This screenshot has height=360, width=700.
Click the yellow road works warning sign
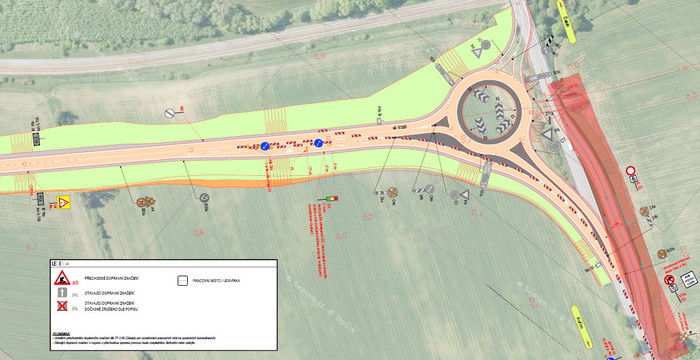[x=63, y=202]
